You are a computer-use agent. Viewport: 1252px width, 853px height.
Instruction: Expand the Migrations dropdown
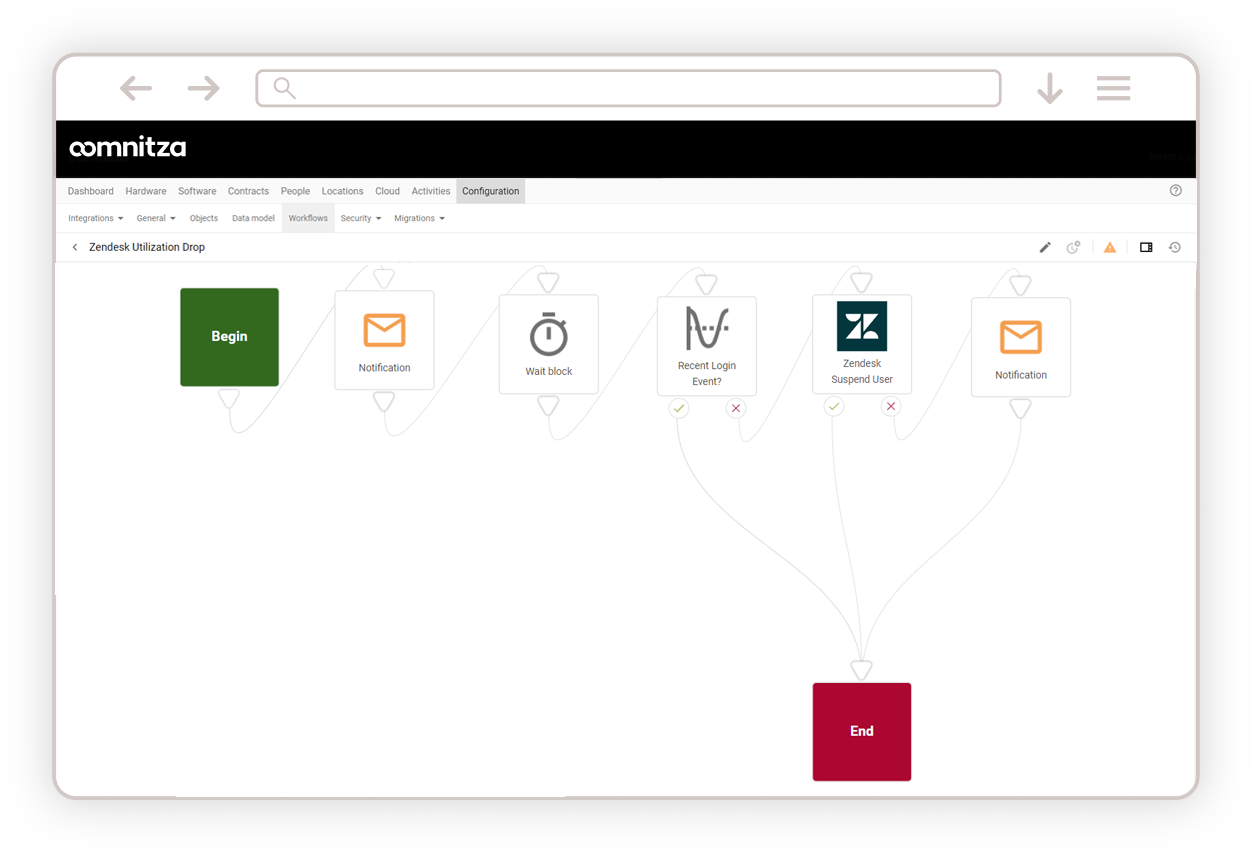pos(419,218)
